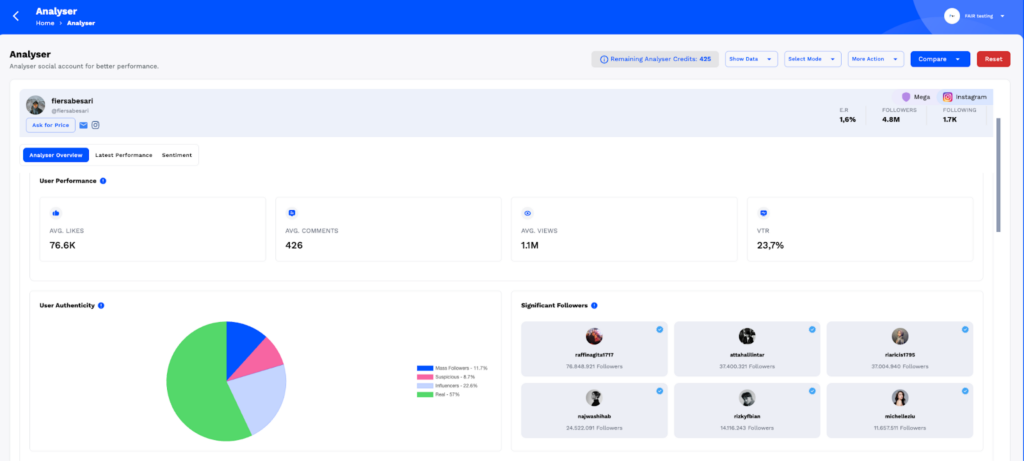Viewport: 1024px width, 461px height.
Task: Switch to the Sentiment tab
Action: click(x=177, y=155)
